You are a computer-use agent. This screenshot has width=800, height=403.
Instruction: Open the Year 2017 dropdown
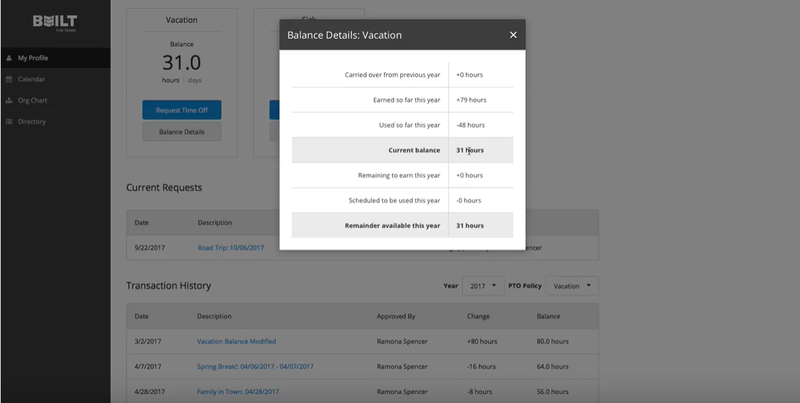483,286
